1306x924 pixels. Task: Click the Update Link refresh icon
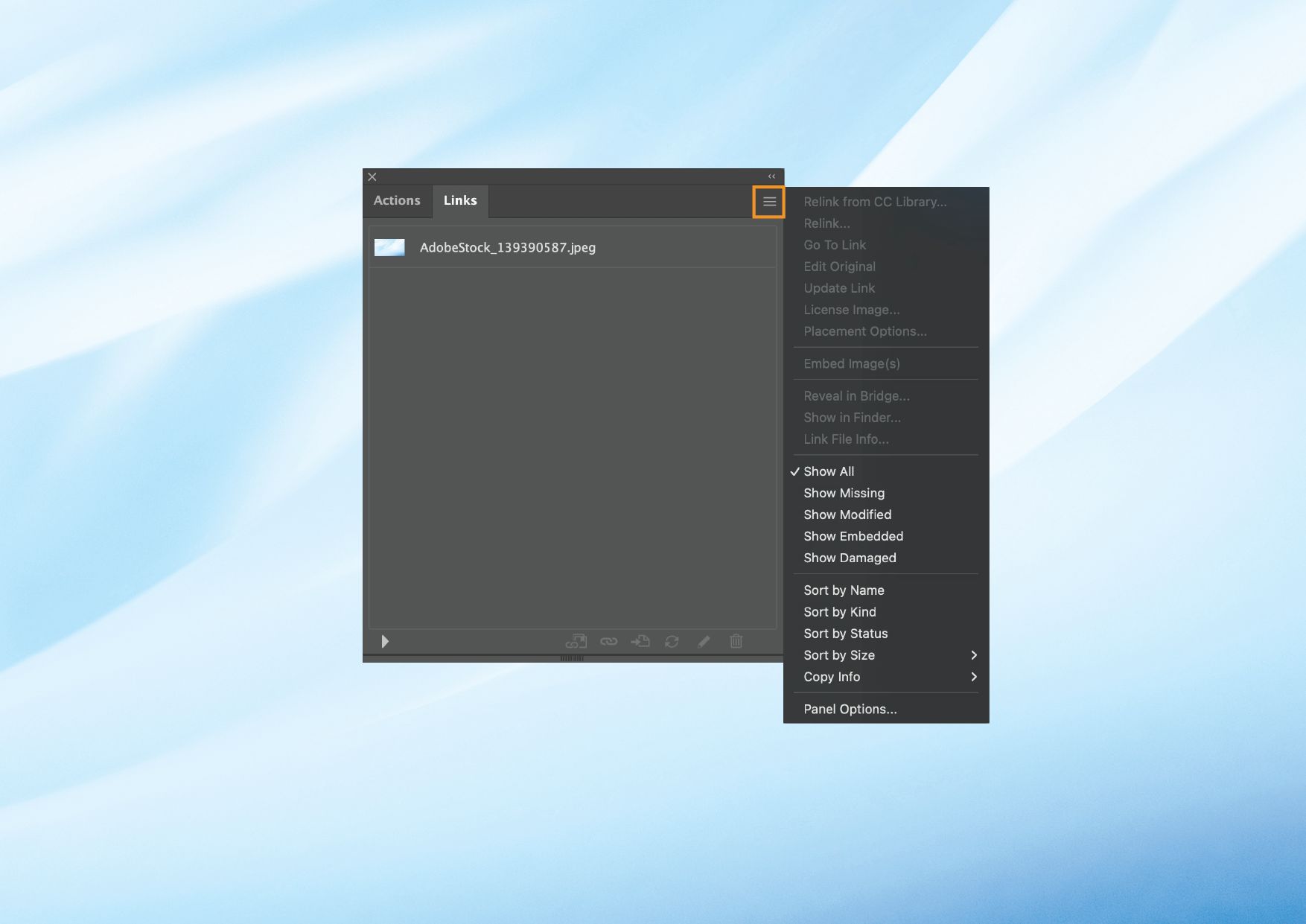point(672,641)
